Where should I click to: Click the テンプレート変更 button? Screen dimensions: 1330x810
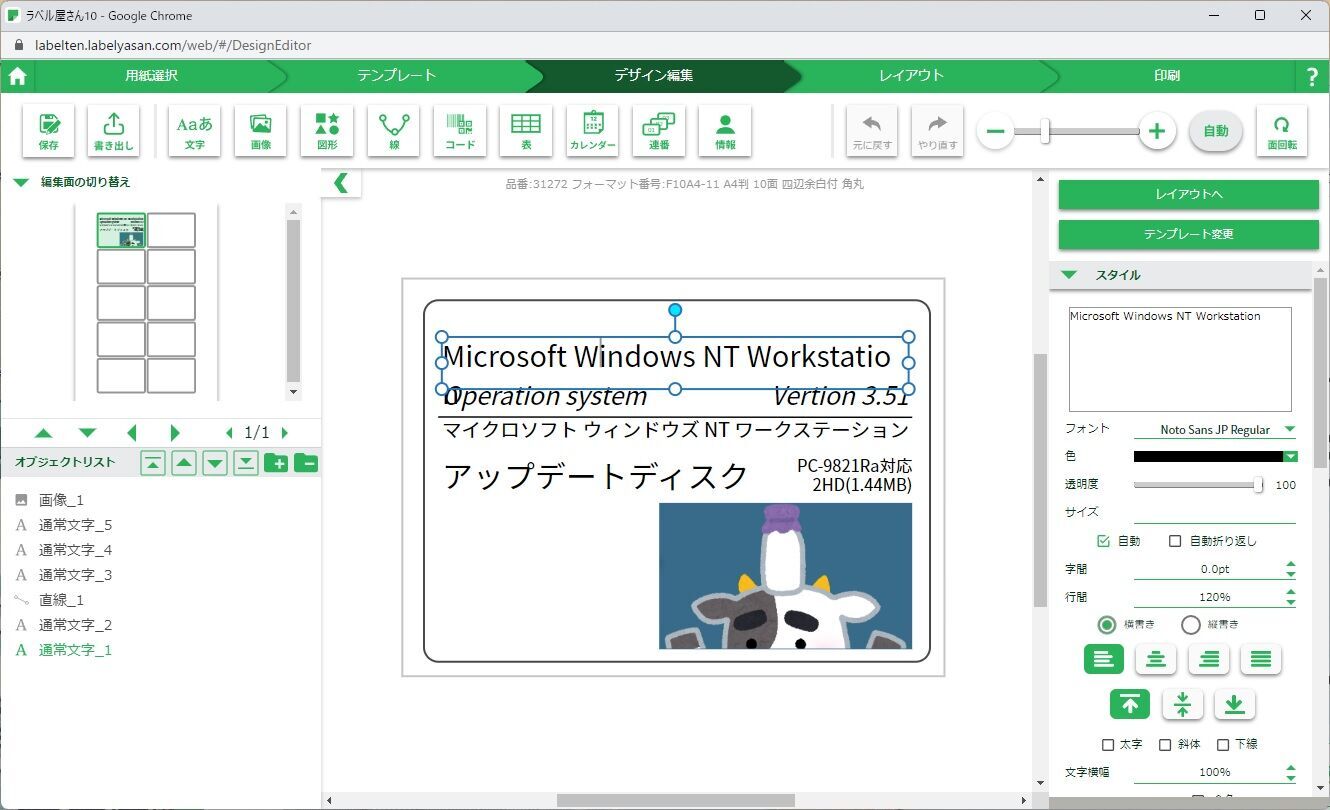1189,234
